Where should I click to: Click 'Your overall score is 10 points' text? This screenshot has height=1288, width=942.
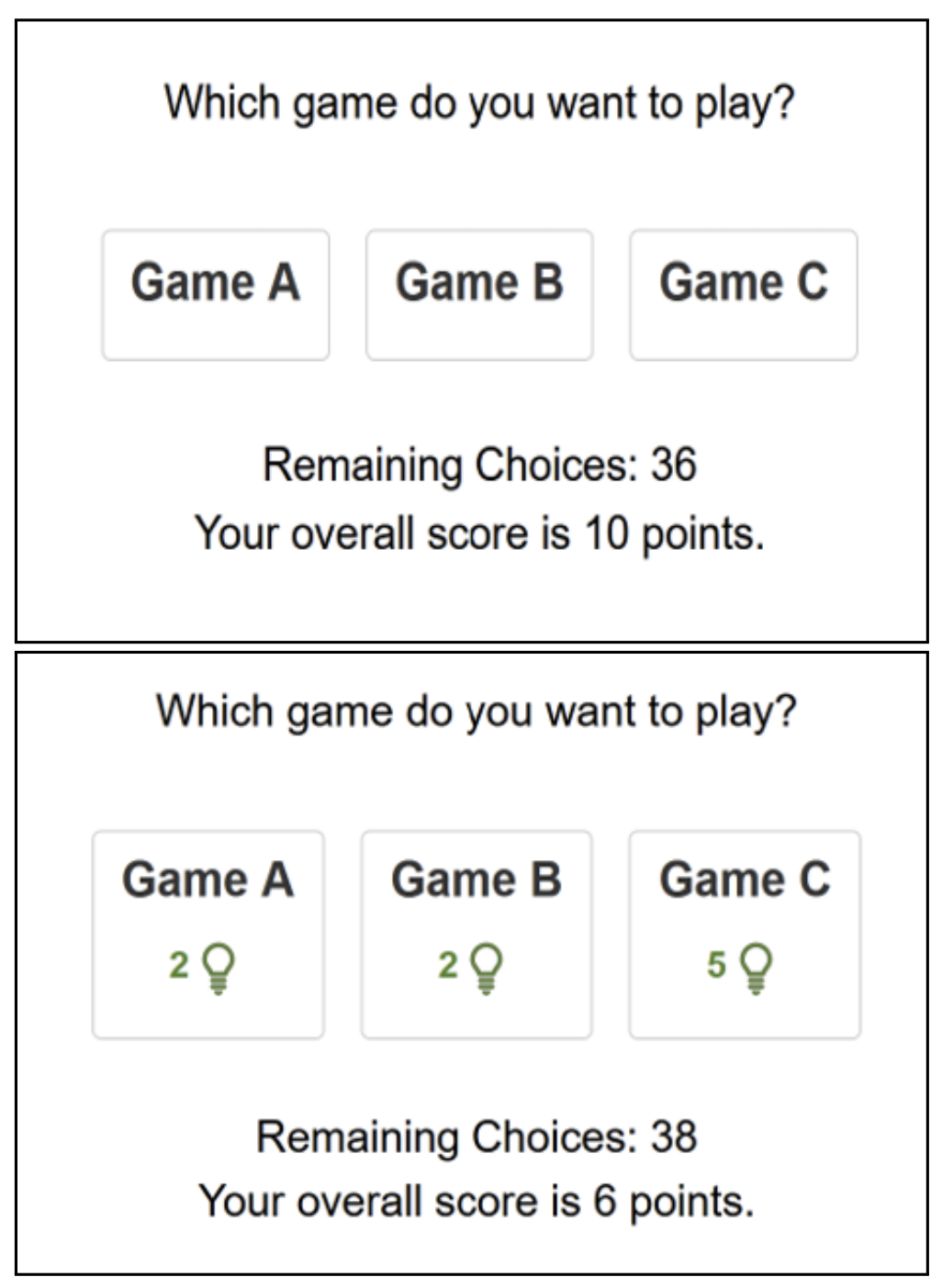click(x=479, y=533)
